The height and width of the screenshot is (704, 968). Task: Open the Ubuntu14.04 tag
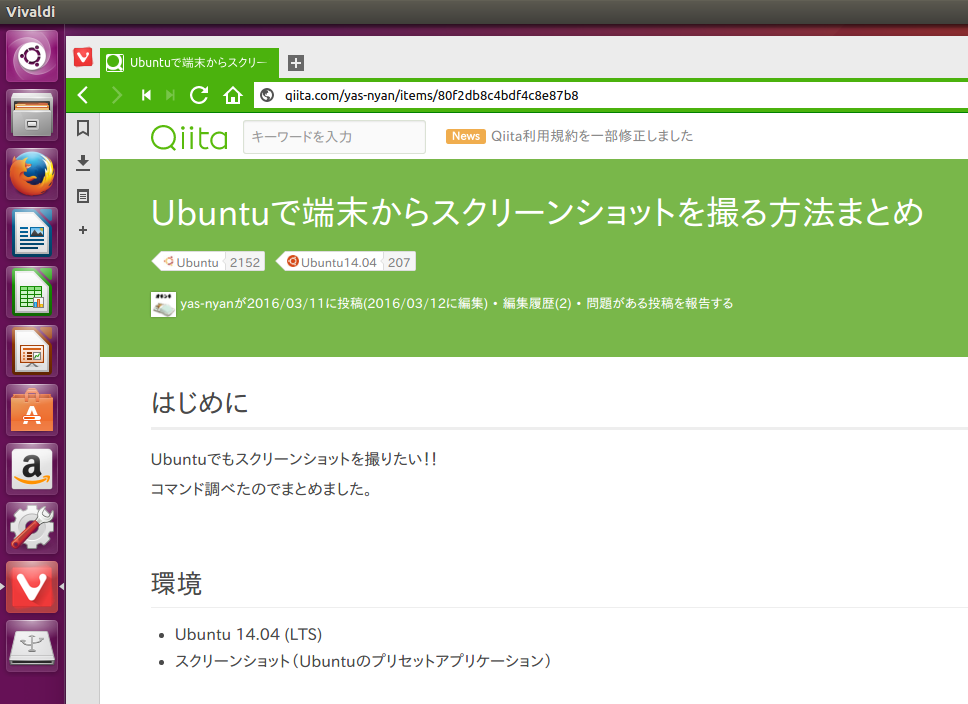click(x=332, y=262)
